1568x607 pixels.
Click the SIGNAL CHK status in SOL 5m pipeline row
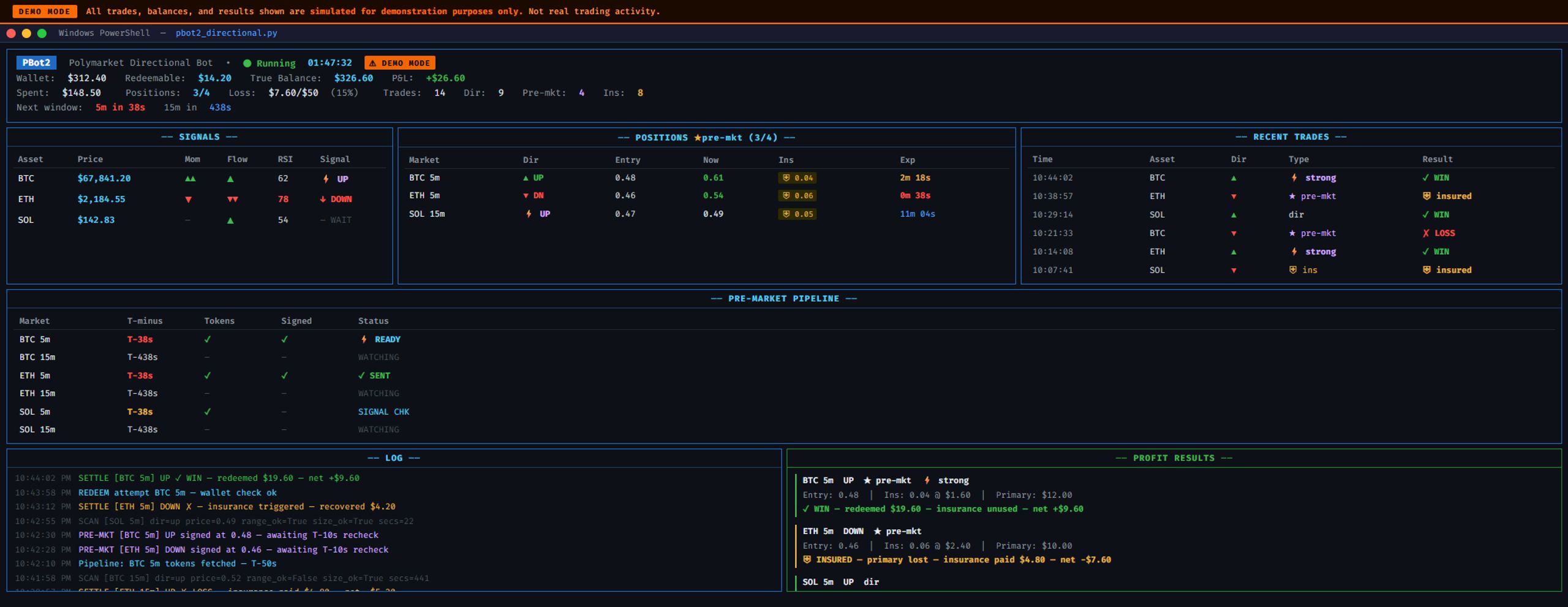(383, 412)
